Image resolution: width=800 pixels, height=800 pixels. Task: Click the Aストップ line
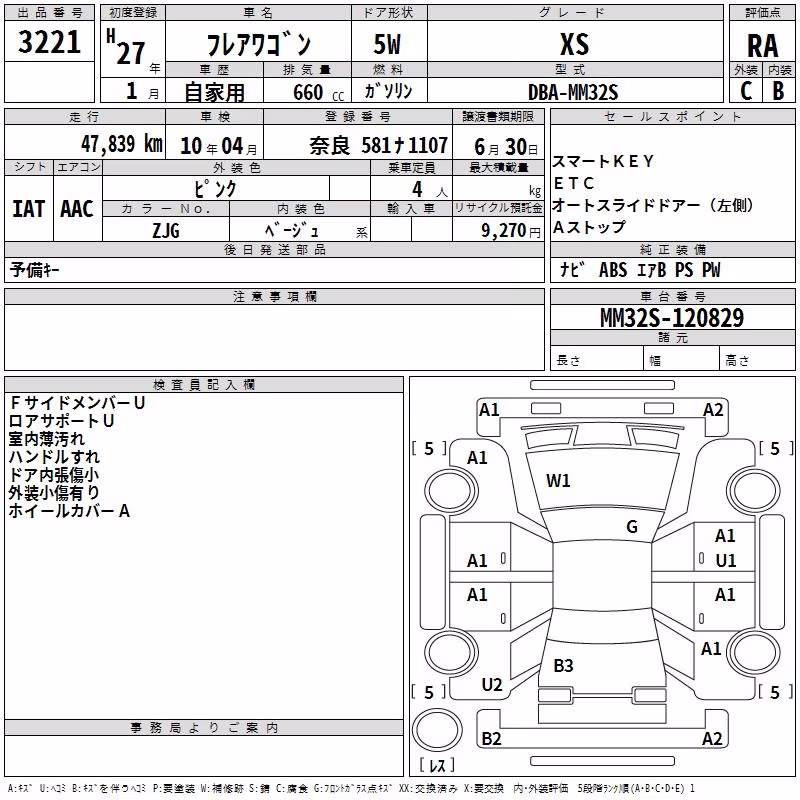(589, 228)
